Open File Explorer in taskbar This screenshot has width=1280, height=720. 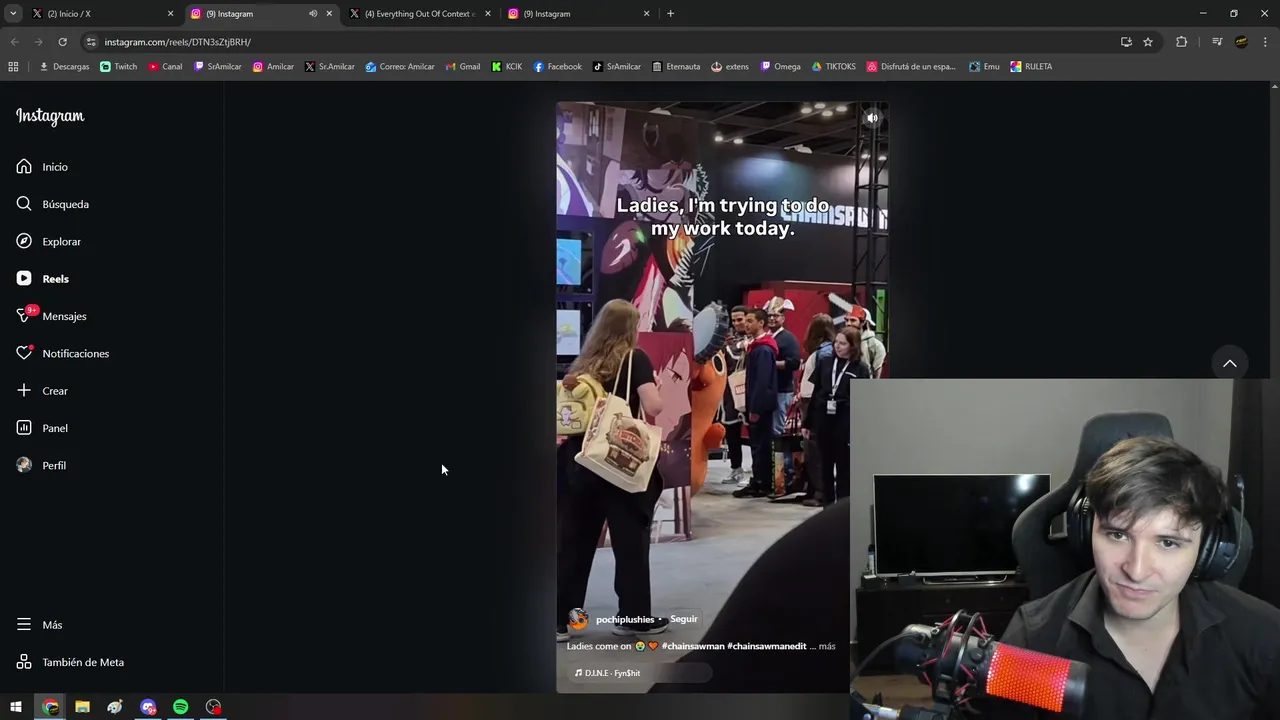(82, 707)
